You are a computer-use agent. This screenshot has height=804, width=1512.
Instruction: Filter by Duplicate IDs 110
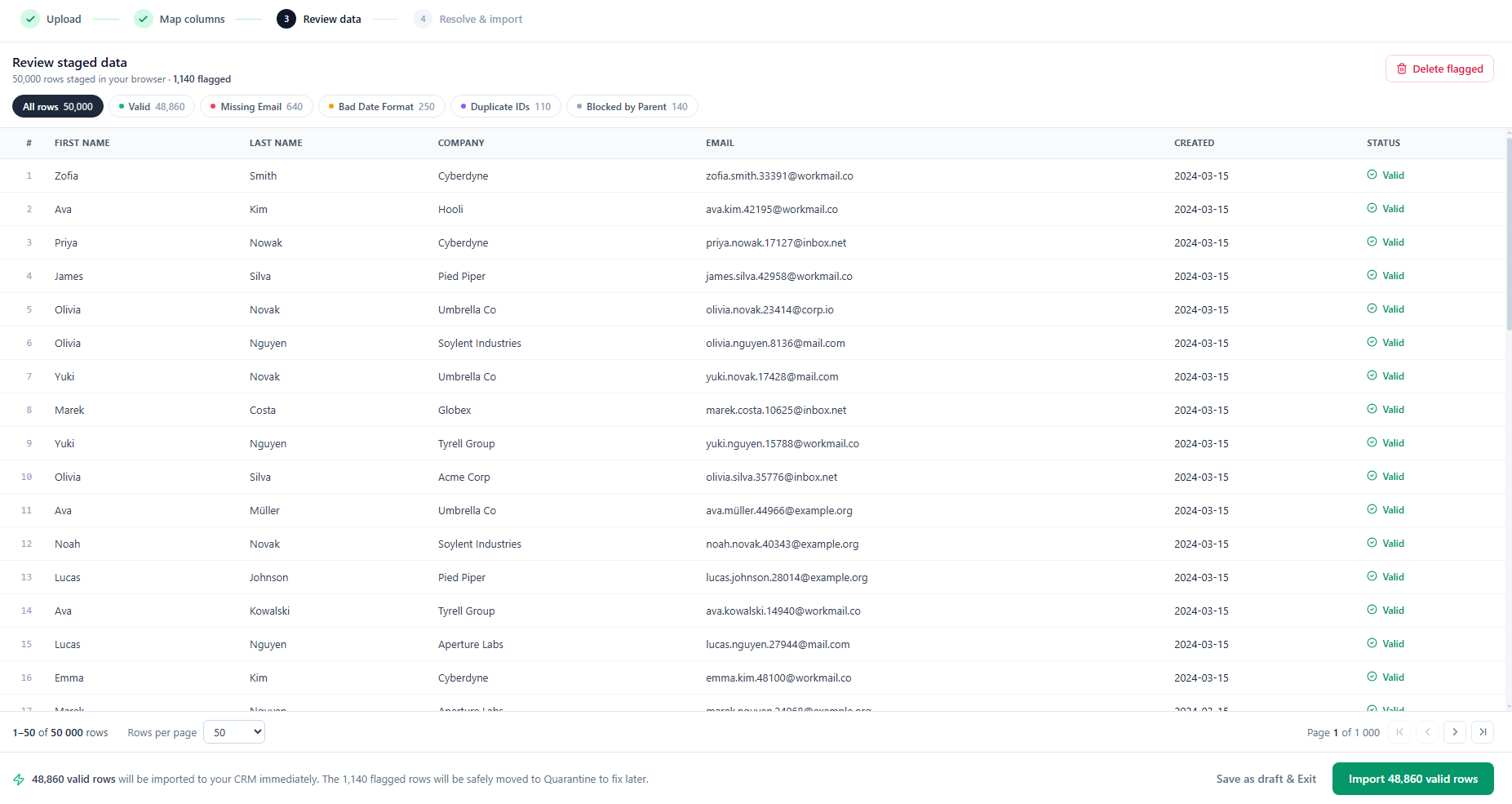click(506, 107)
